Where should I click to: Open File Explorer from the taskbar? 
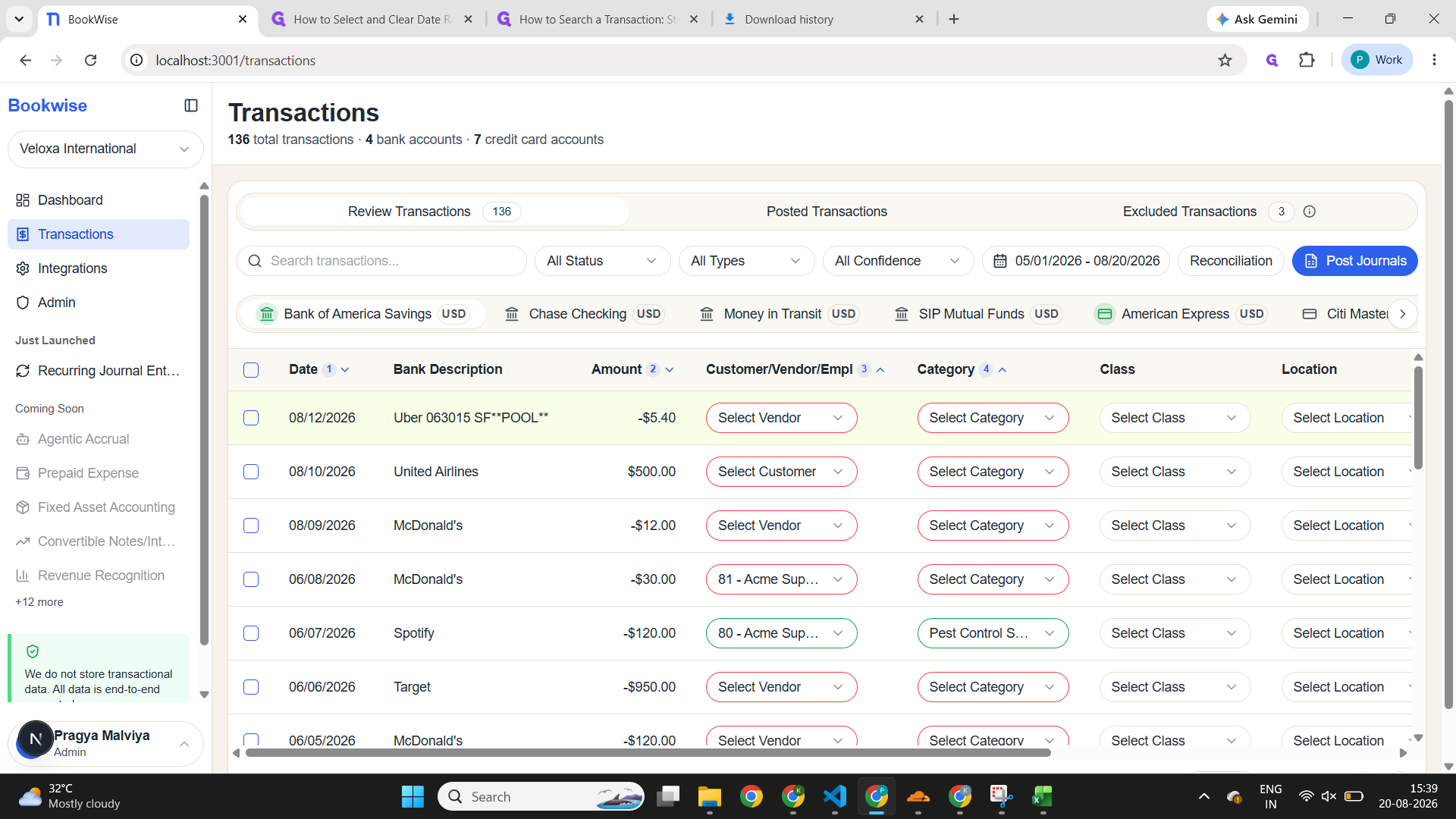(x=710, y=796)
